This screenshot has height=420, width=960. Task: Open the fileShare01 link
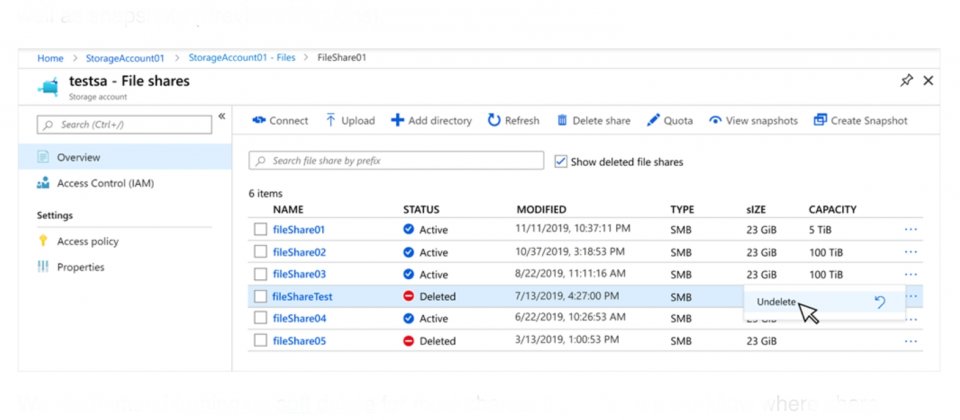click(299, 230)
